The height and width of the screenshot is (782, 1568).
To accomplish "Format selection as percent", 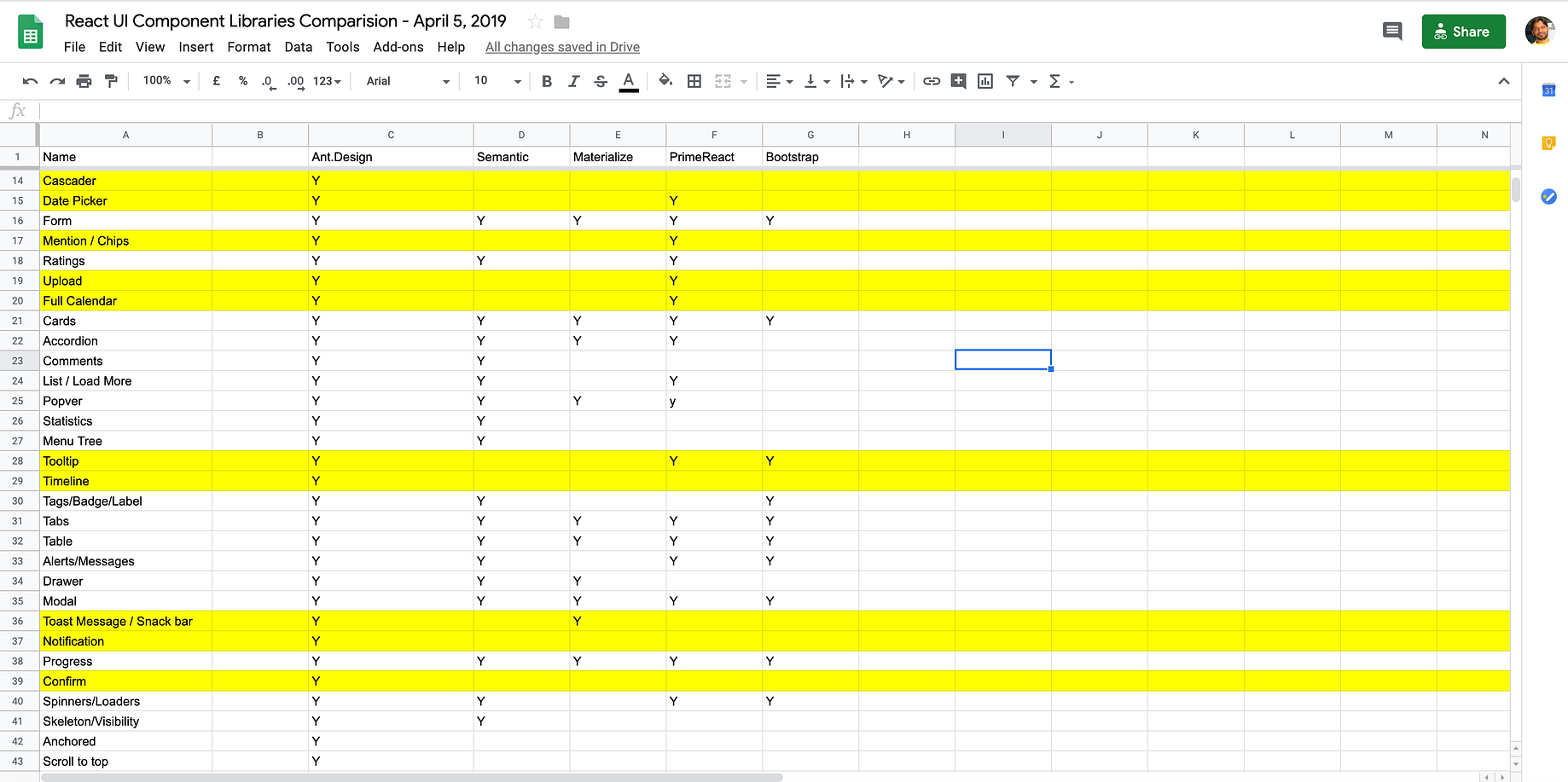I will (x=243, y=81).
